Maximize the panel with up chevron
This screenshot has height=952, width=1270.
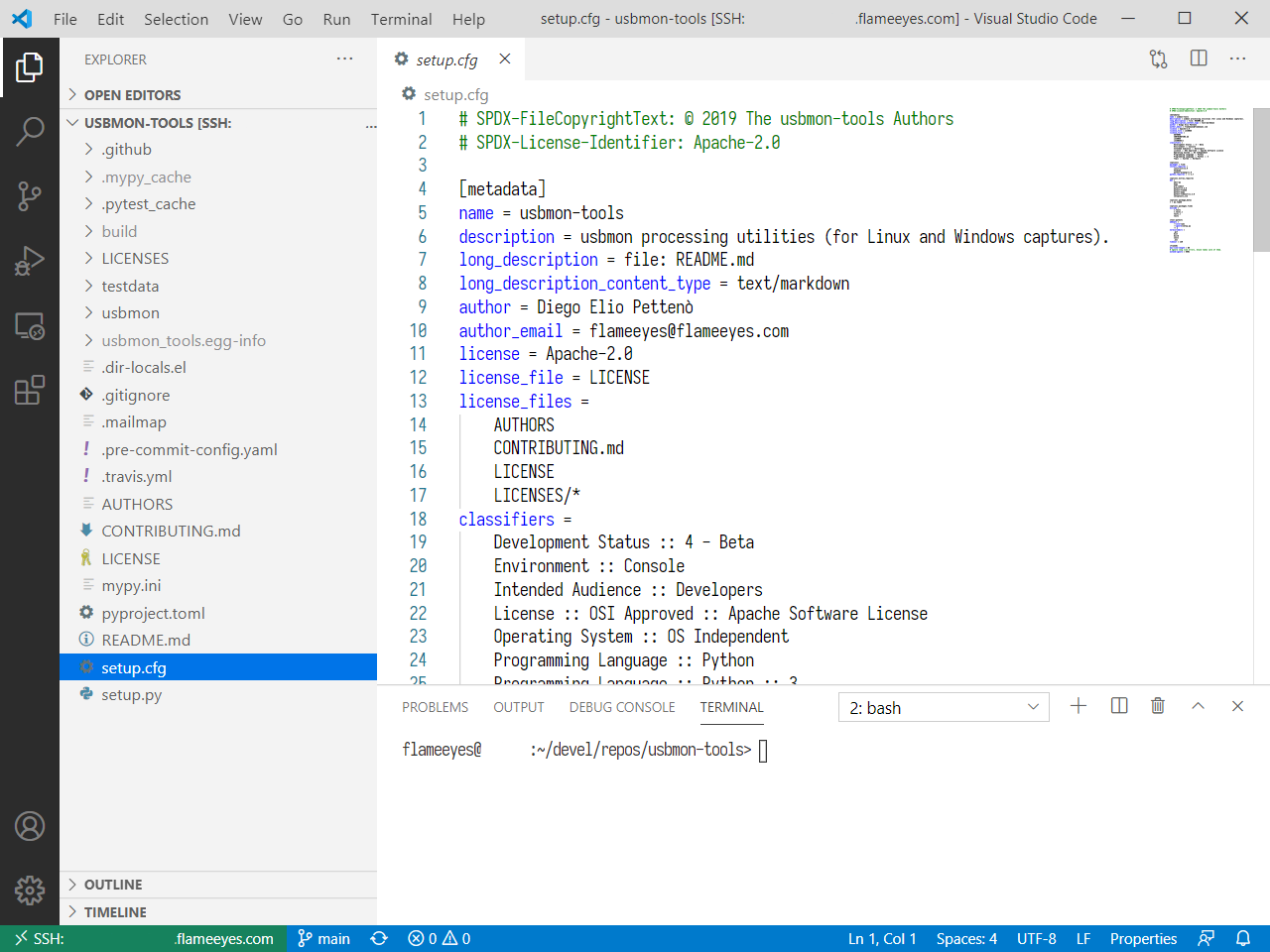click(1198, 706)
